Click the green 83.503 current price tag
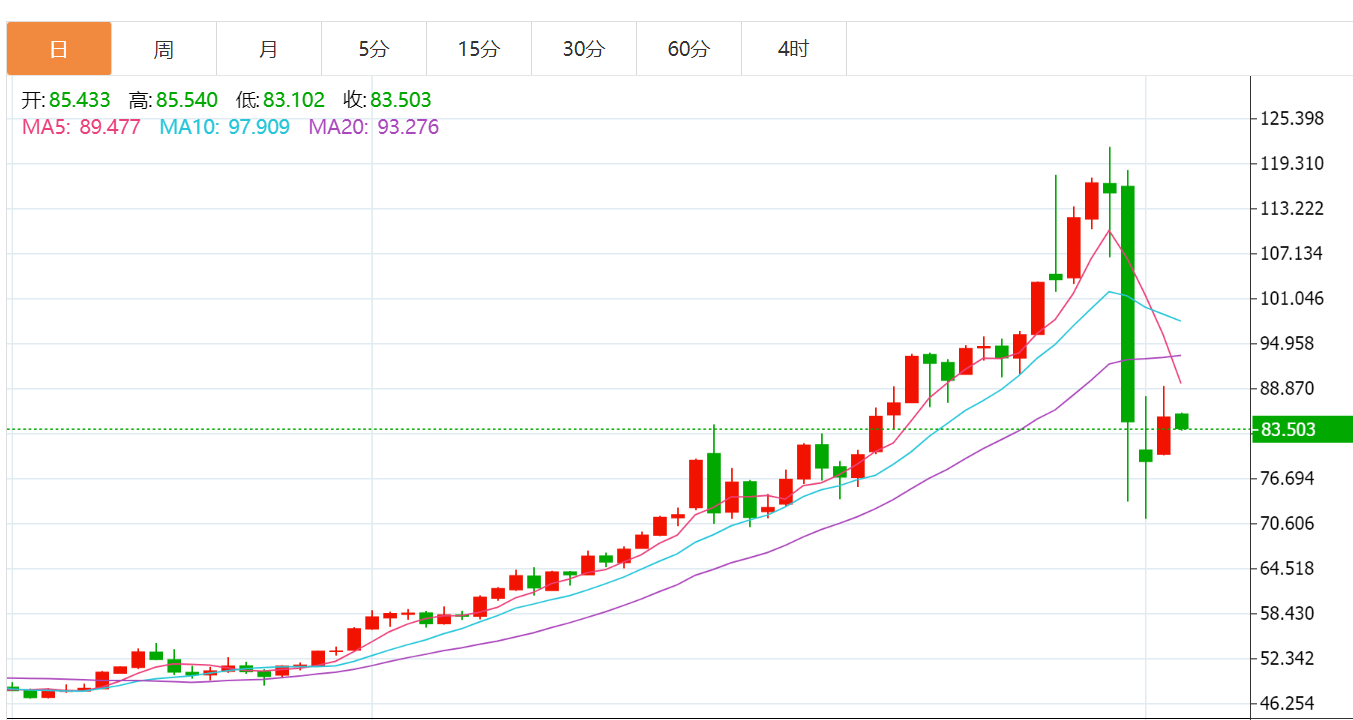The image size is (1353, 720). click(x=1302, y=430)
